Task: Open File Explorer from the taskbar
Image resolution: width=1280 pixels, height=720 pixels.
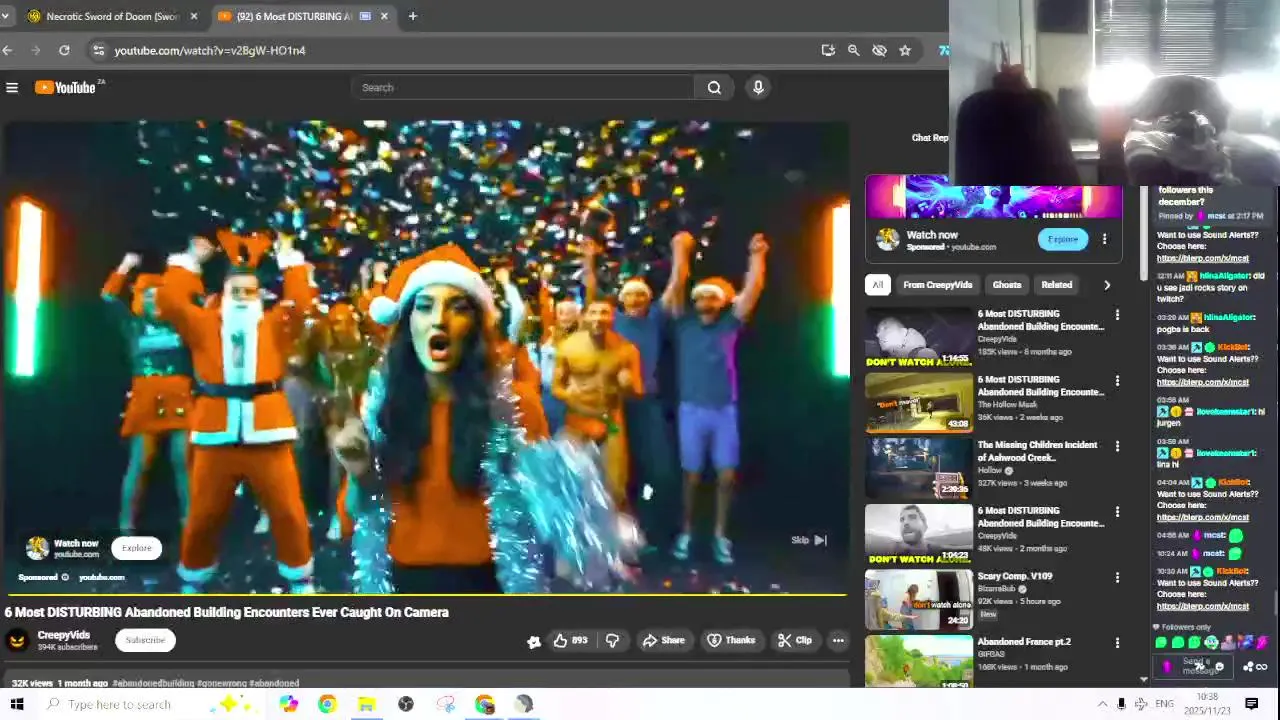Action: point(366,705)
